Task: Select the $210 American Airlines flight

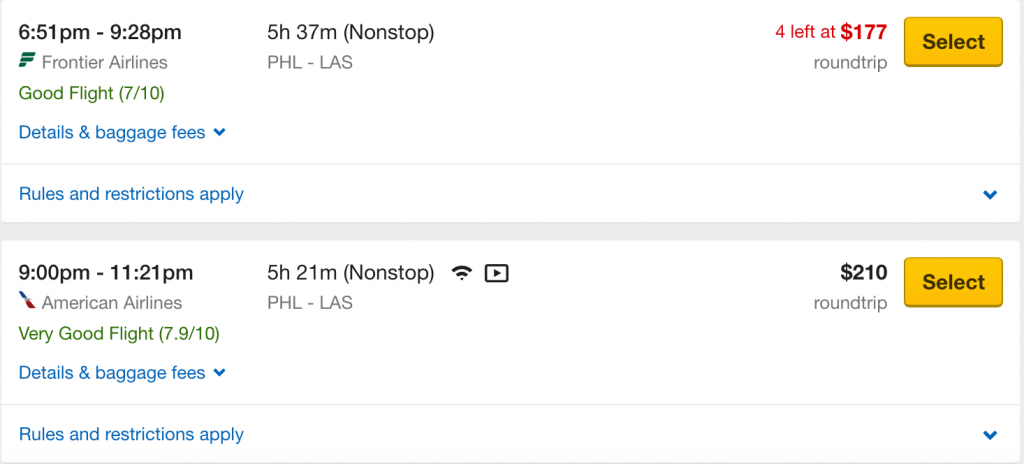Action: pos(953,282)
